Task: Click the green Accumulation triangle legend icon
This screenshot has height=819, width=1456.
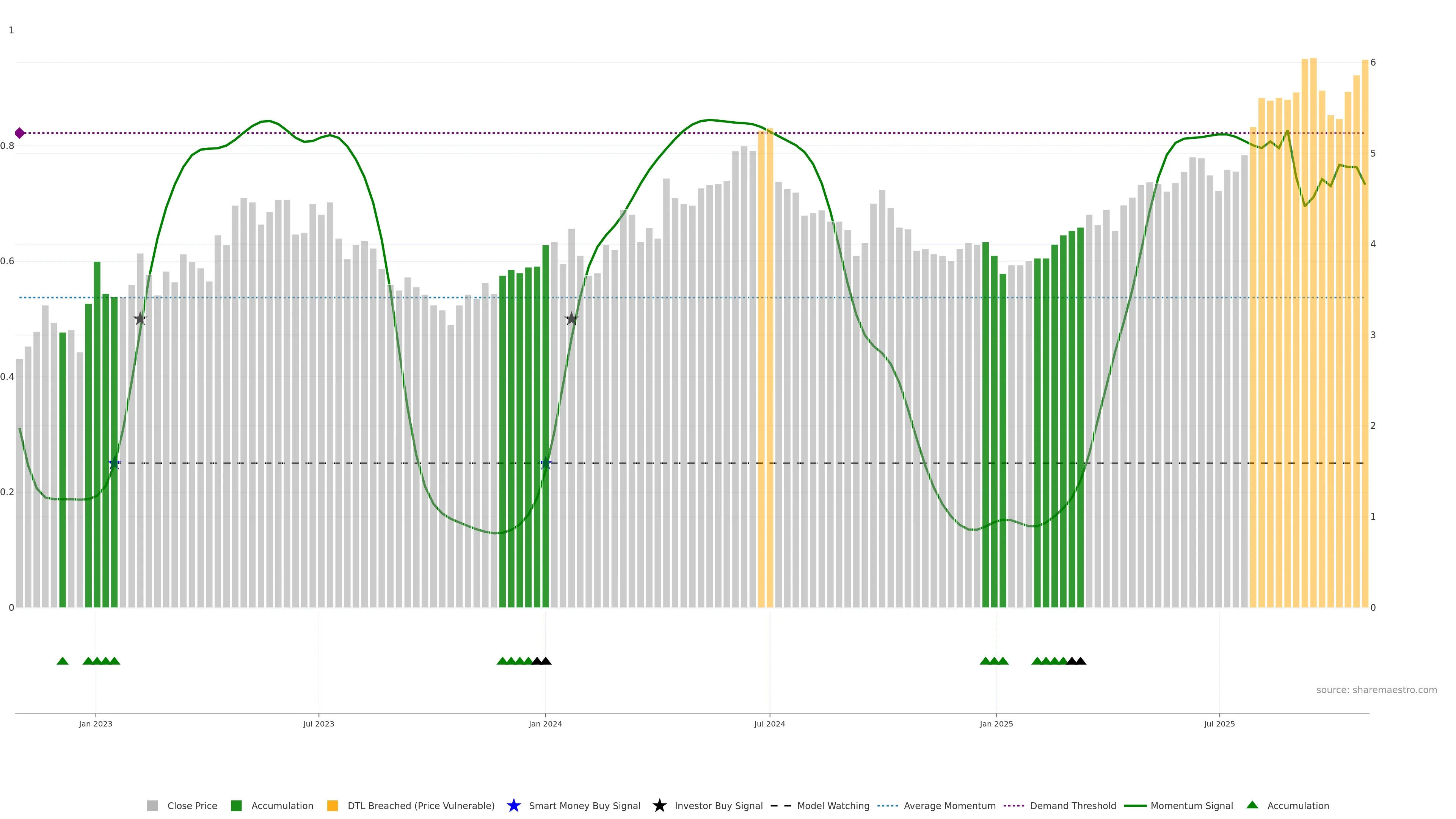Action: [x=1252, y=805]
